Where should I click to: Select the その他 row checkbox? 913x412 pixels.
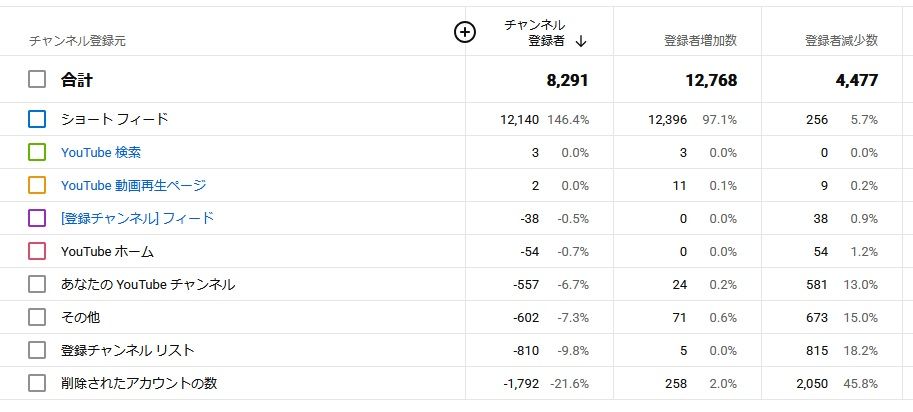(37, 317)
